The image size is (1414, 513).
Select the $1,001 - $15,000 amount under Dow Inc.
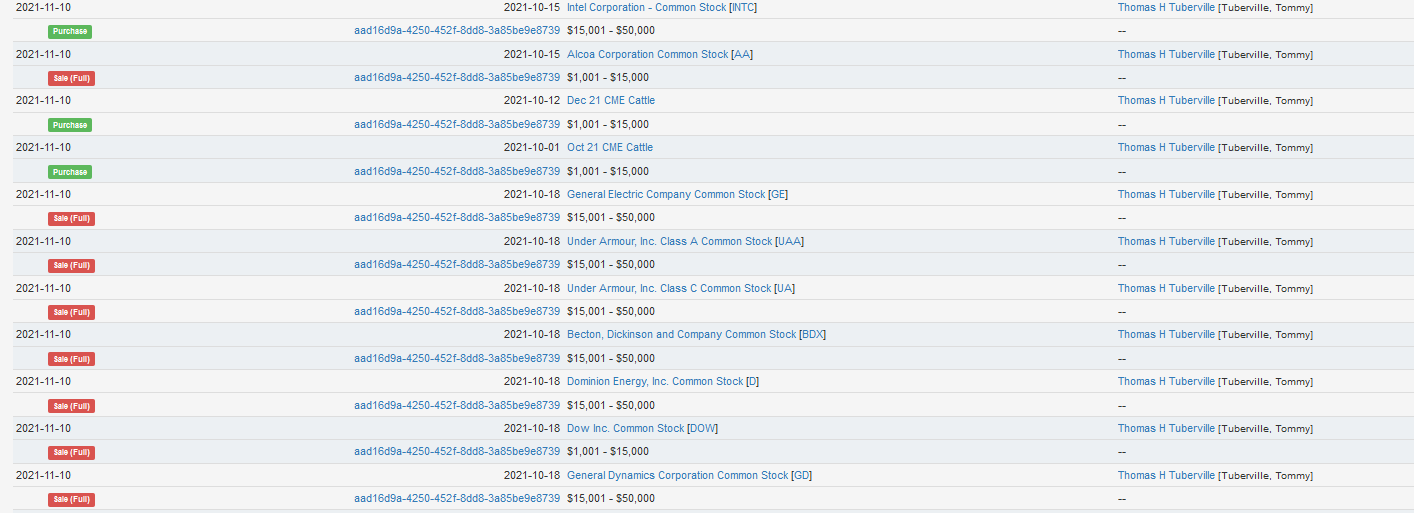click(608, 451)
